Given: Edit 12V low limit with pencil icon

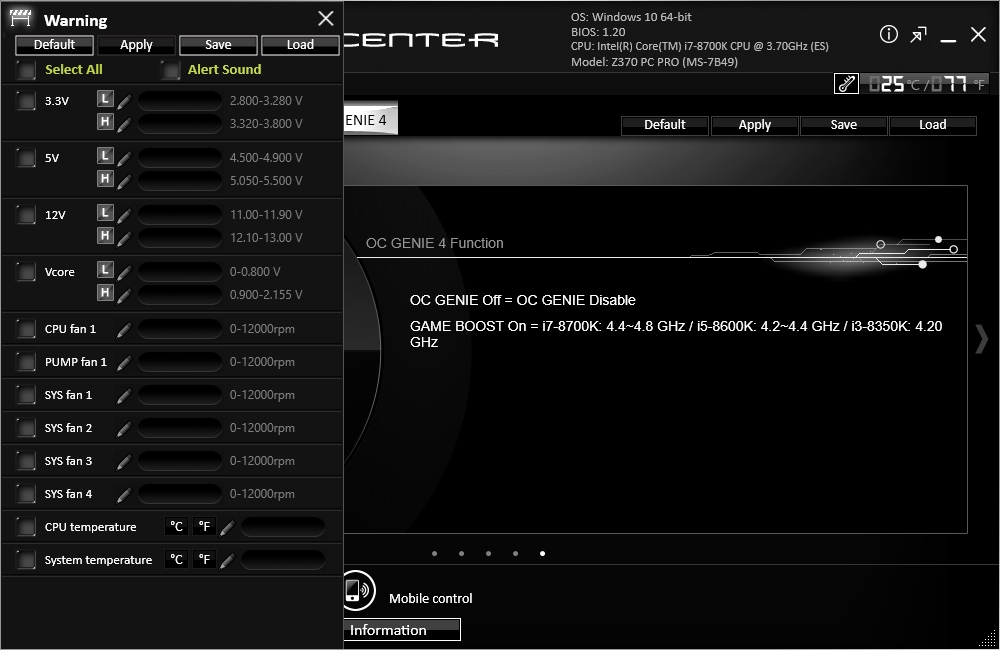Looking at the screenshot, I should [124, 215].
